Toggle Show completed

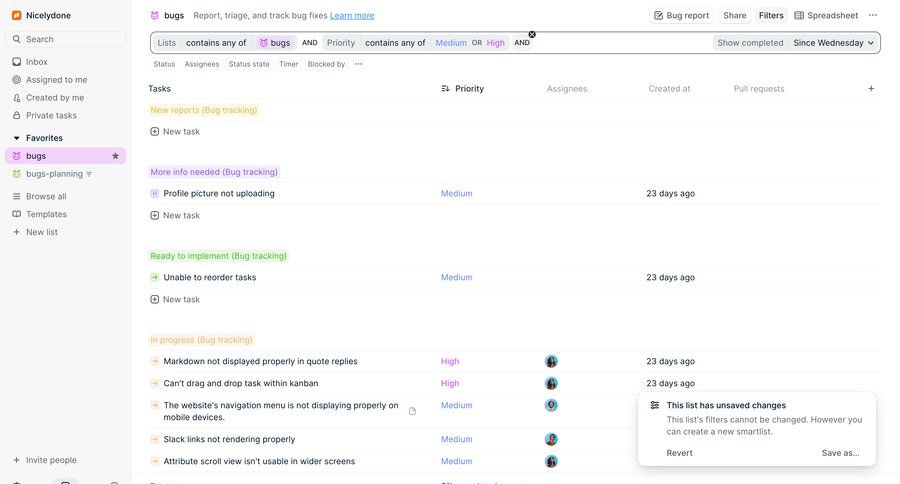(x=750, y=42)
